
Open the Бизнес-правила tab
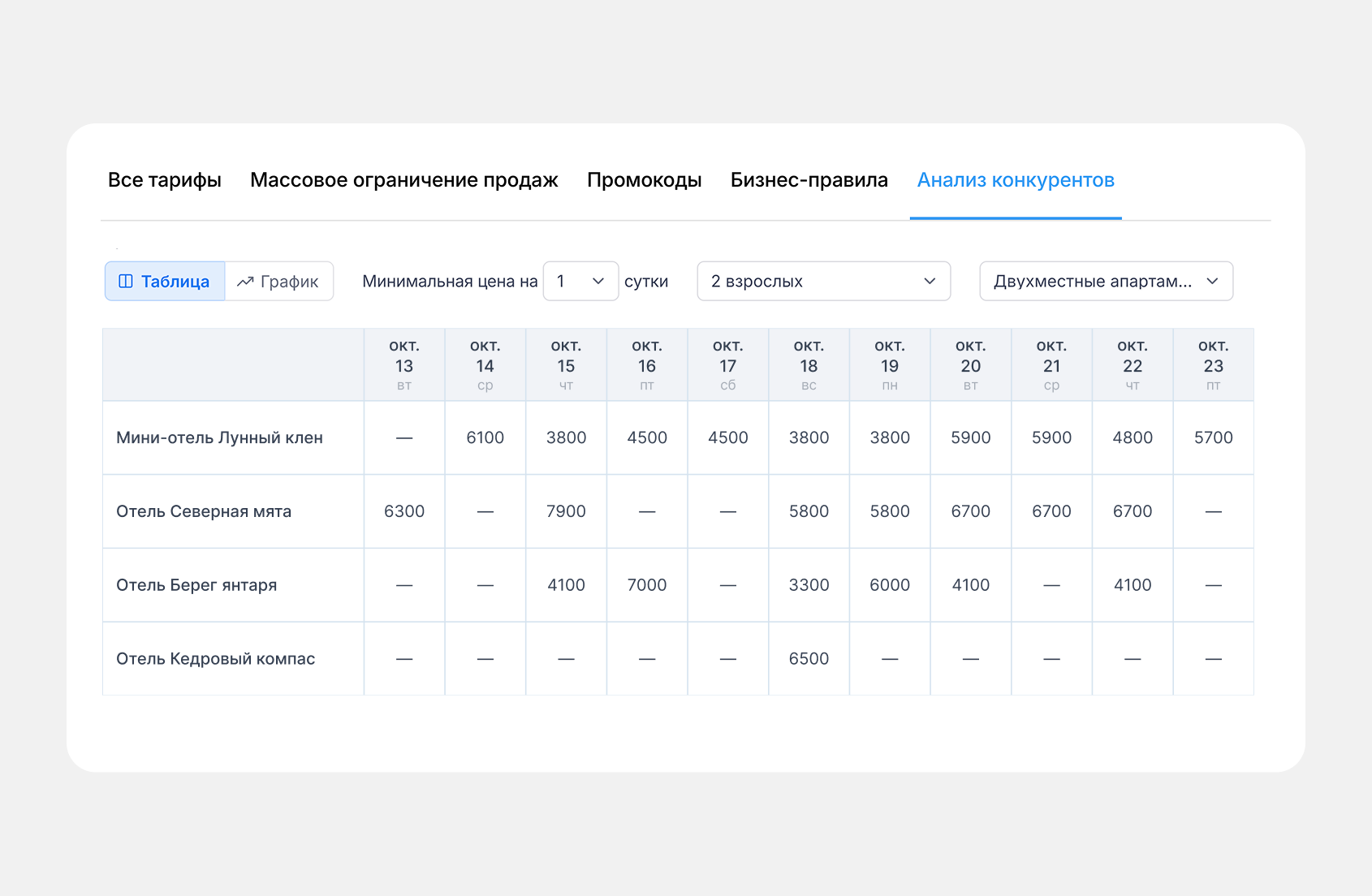pos(809,180)
